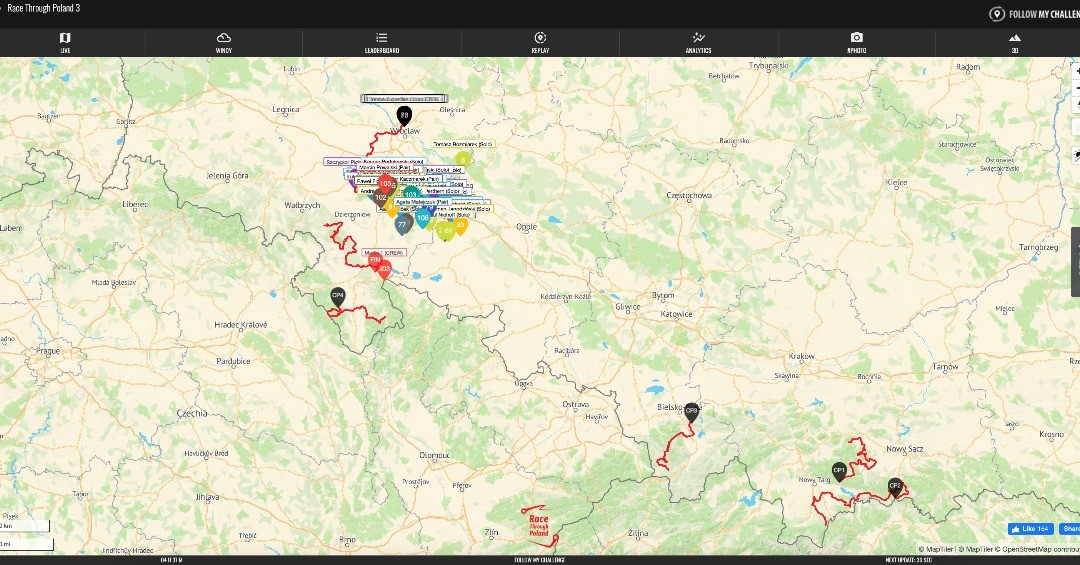This screenshot has width=1080, height=565.
Task: Open the LIVE map tab
Action: [65, 42]
